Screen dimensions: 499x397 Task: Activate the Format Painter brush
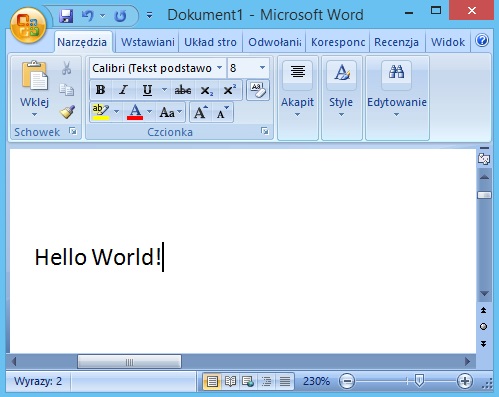(67, 112)
